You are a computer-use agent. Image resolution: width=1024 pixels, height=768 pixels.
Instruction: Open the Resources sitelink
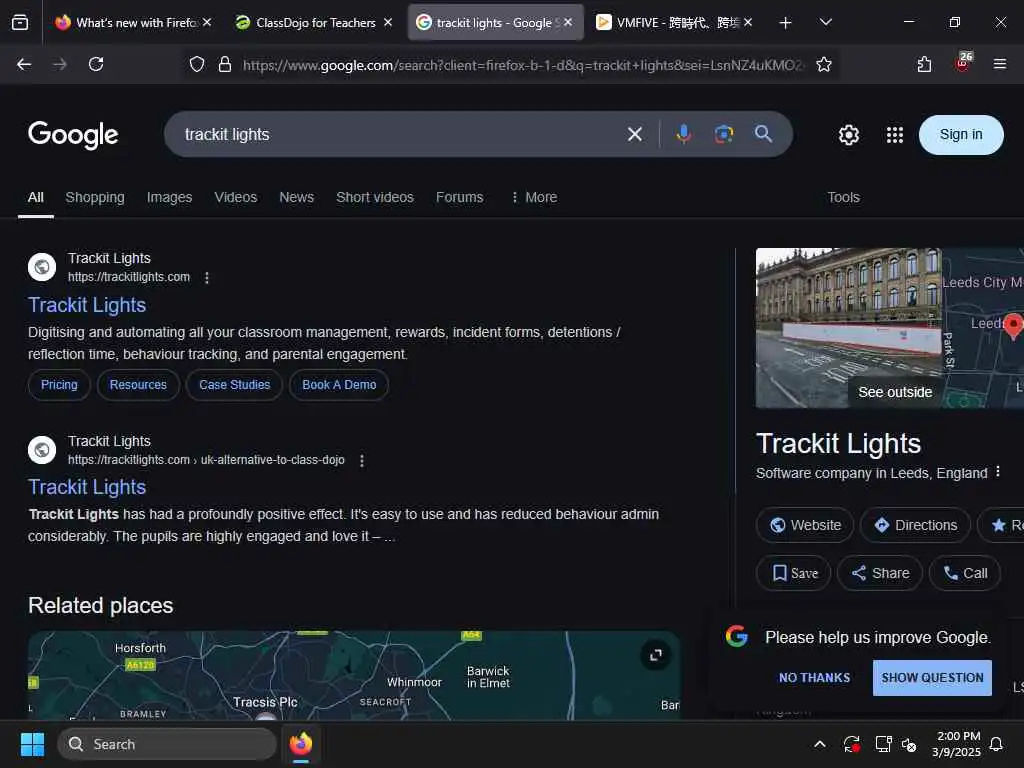[138, 385]
